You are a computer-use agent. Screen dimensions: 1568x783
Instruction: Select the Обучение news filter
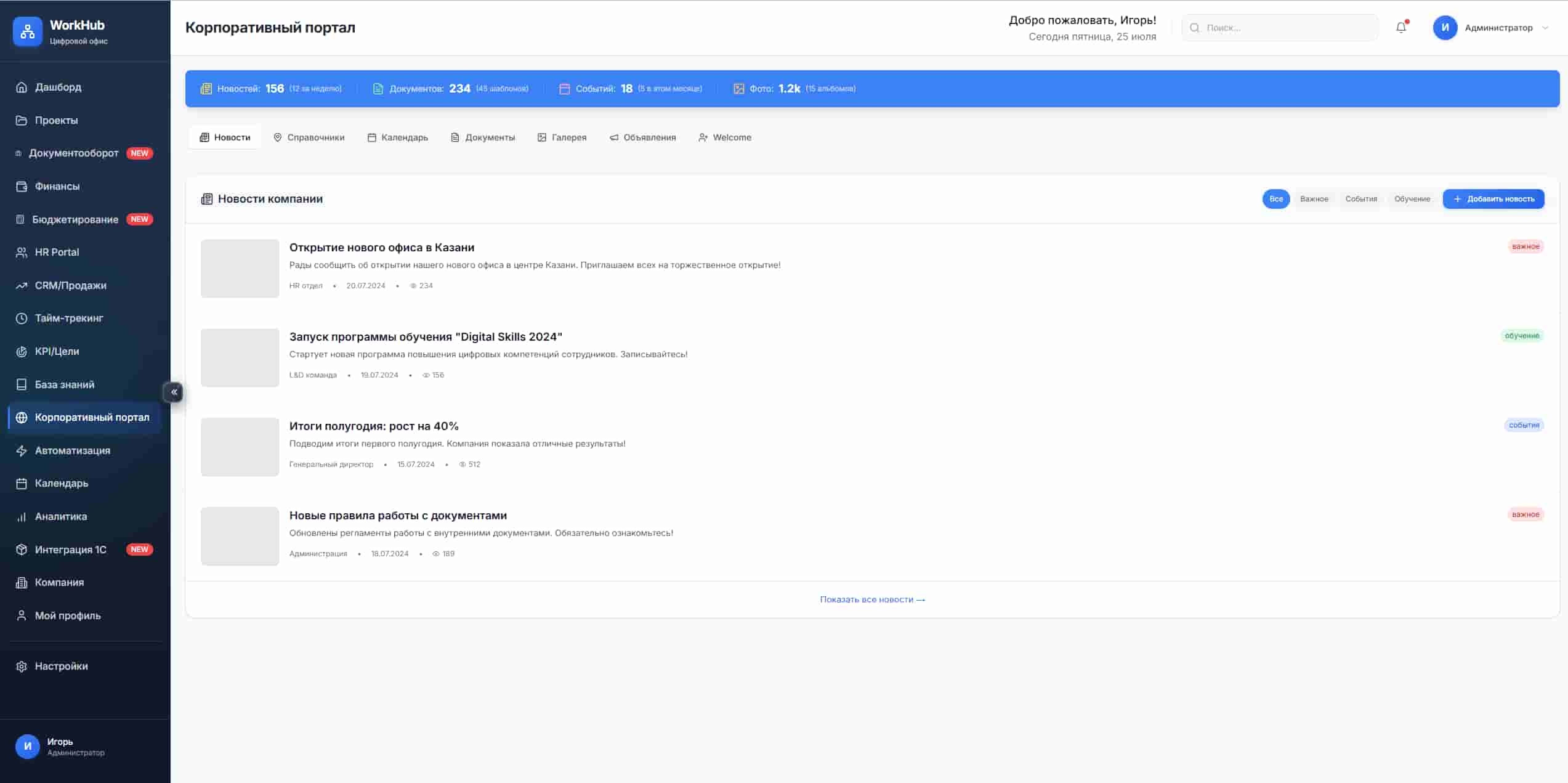(x=1412, y=199)
